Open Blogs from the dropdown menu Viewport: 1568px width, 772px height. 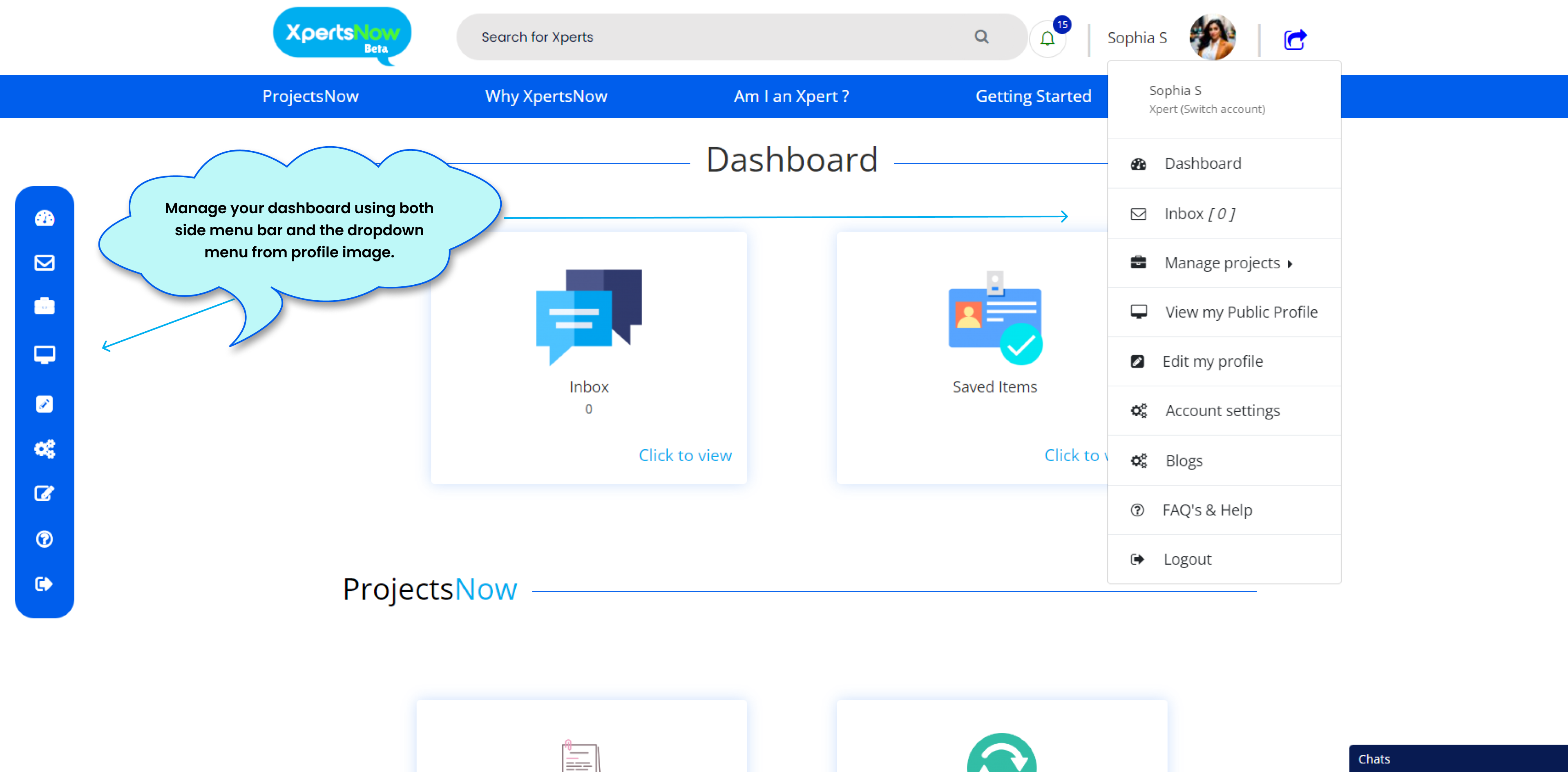[1224, 460]
